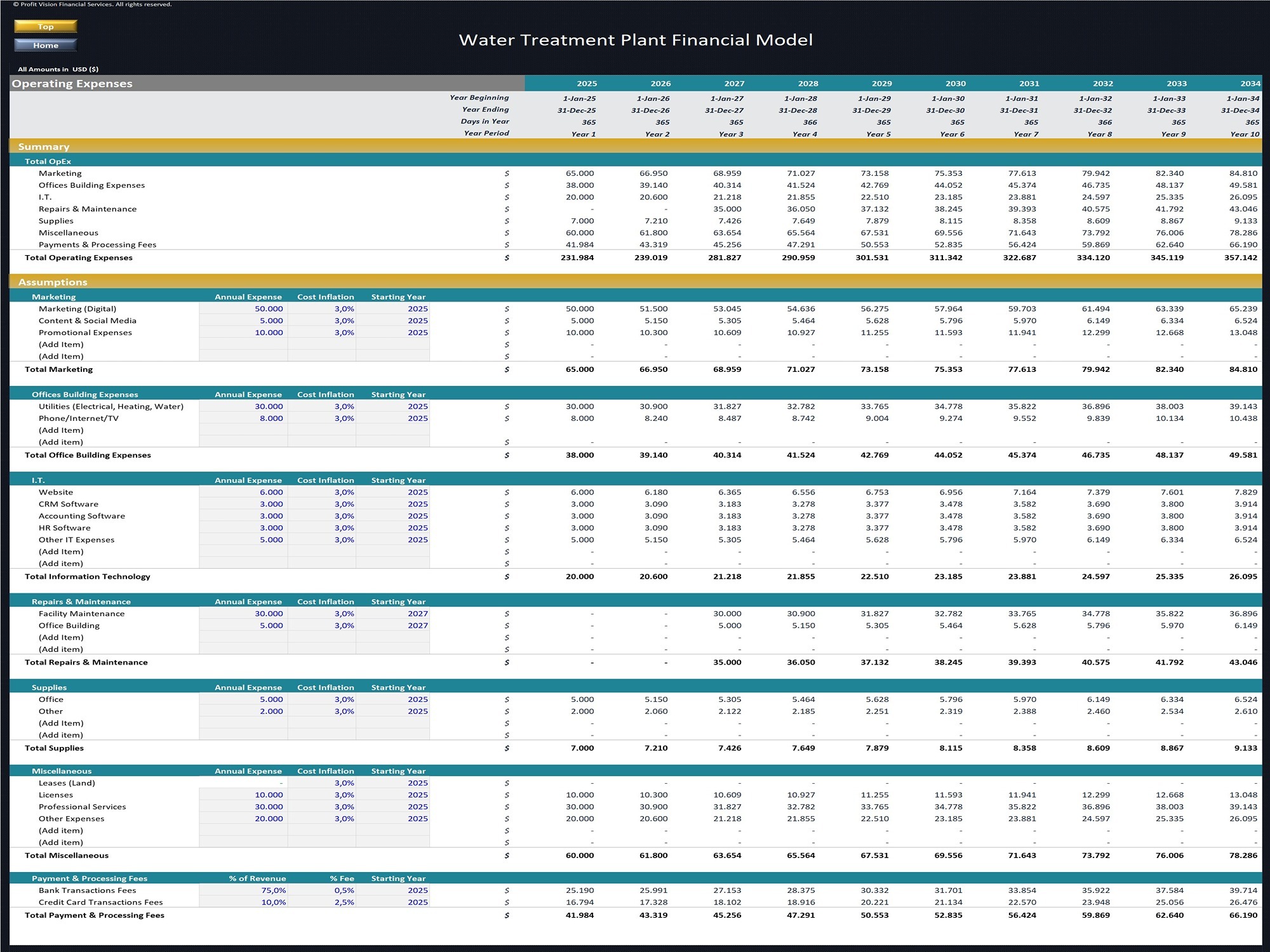The width and height of the screenshot is (1270, 952).
Task: Click Total Miscellaneous 2029 value 67.531
Action: pos(874,856)
